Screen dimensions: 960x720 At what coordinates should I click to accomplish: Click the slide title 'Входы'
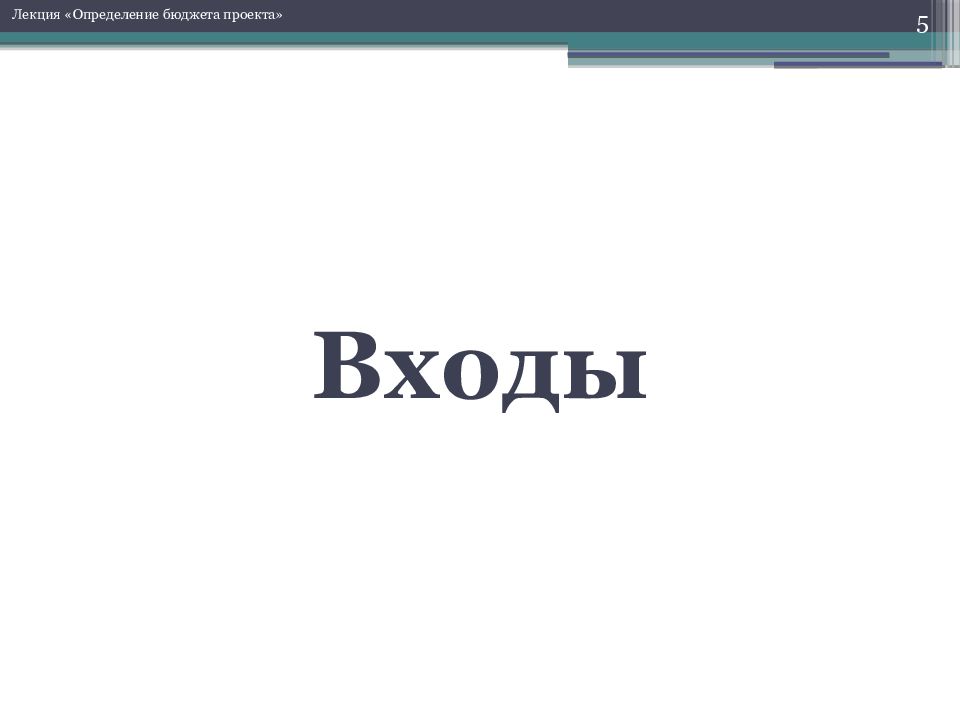480,370
